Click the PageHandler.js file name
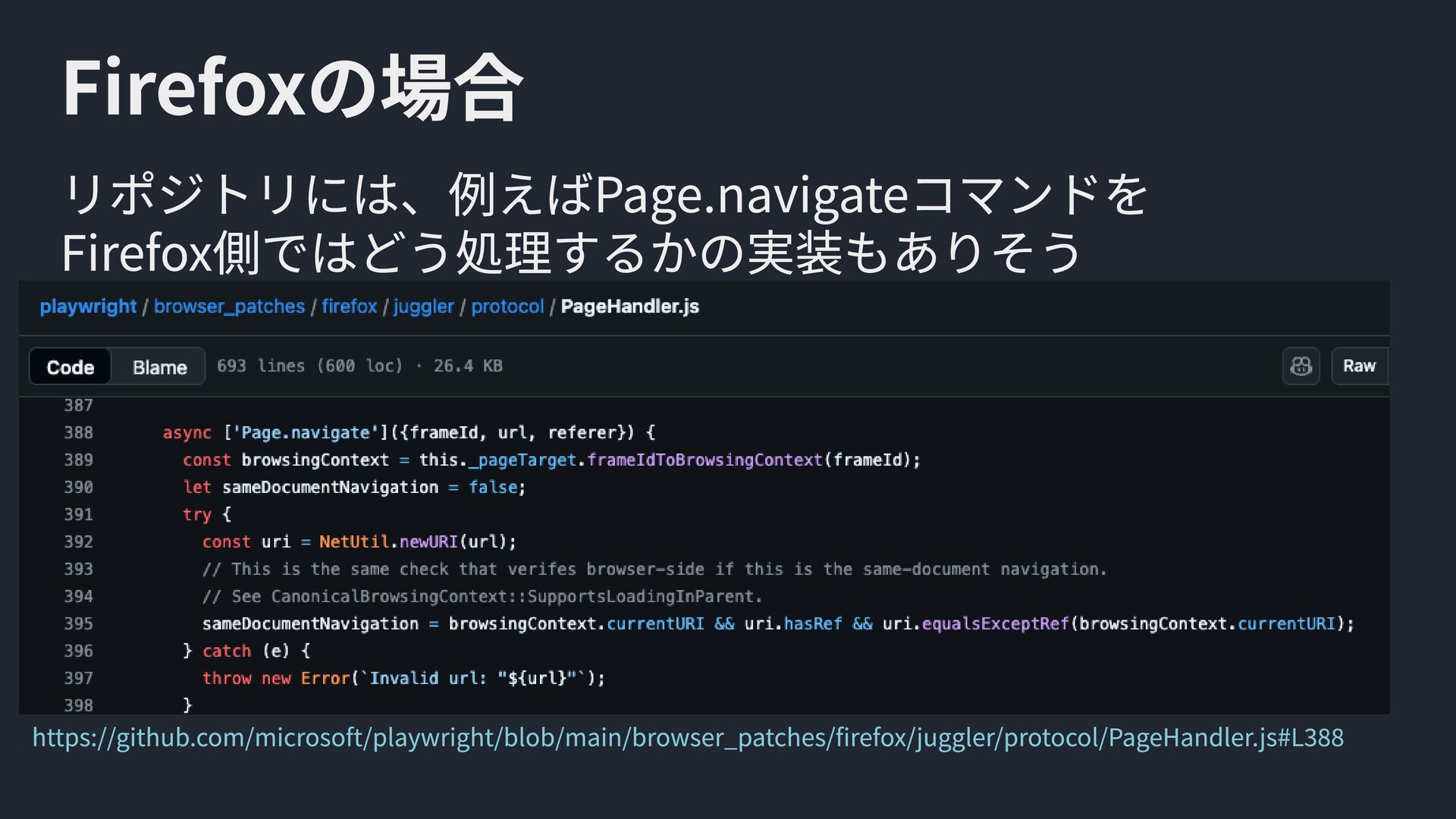Image resolution: width=1456 pixels, height=819 pixels. point(629,306)
